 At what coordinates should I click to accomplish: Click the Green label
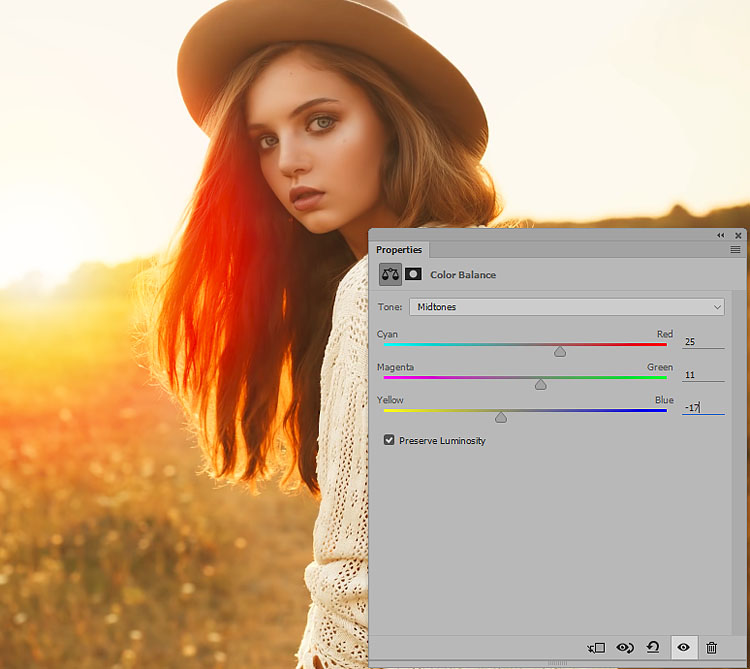[x=660, y=367]
